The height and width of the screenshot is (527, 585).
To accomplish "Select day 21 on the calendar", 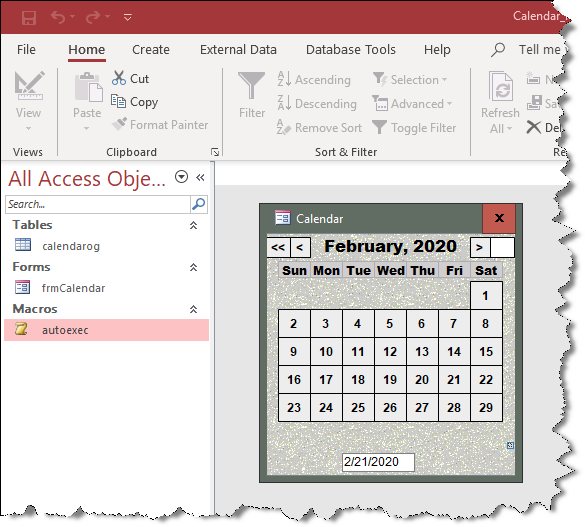I will tap(454, 379).
